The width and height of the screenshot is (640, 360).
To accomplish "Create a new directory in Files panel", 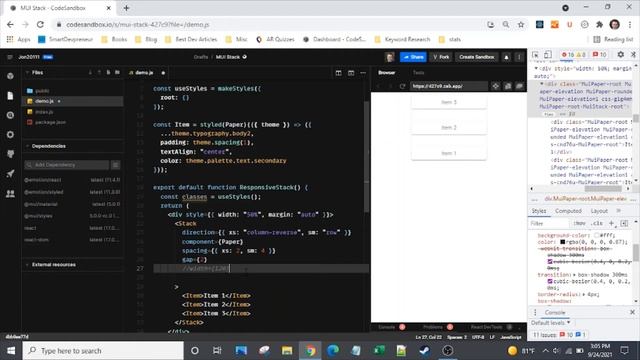I will [x=118, y=73].
